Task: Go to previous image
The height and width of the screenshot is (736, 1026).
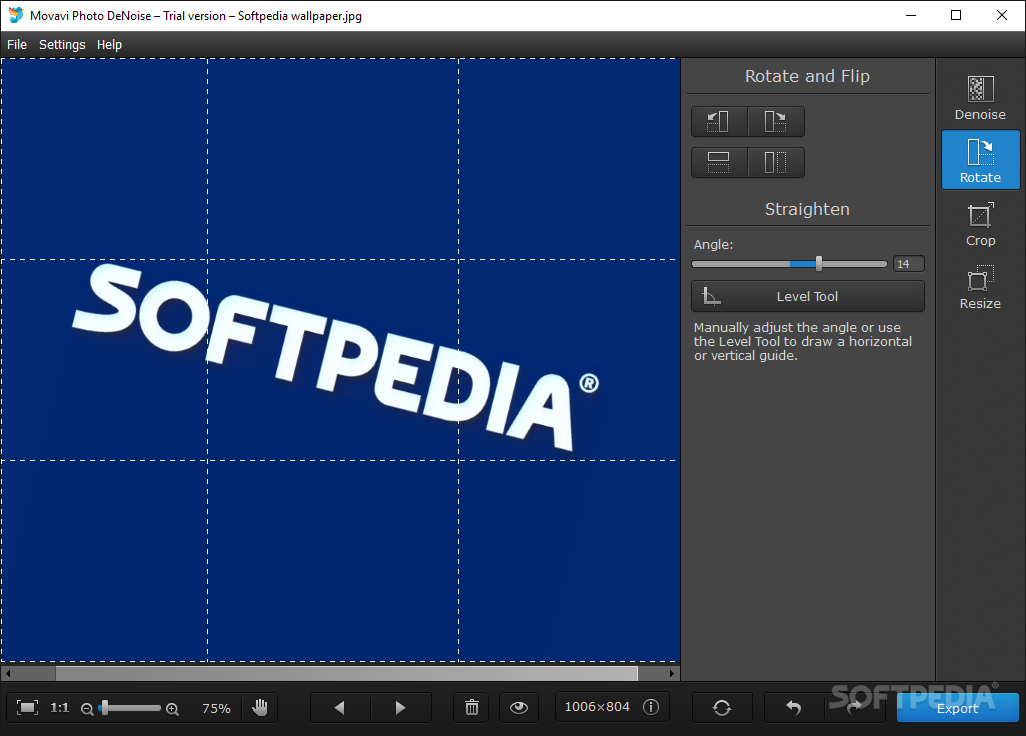Action: click(x=340, y=707)
